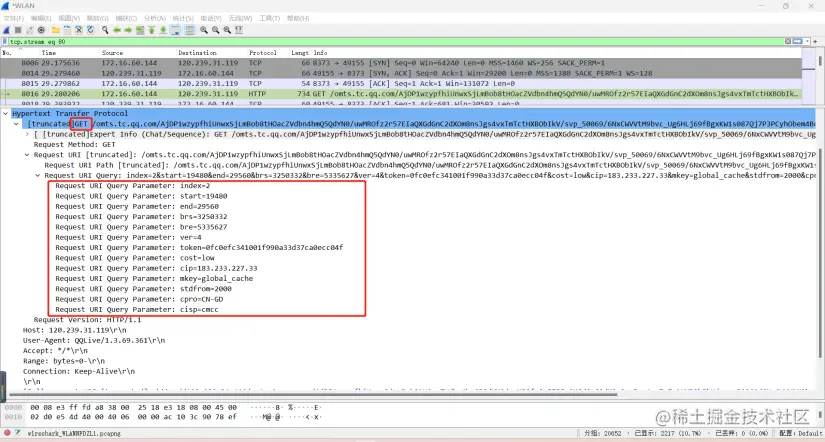825x442 pixels.
Task: Select packet 8014 SYN, ACK row
Action: click(x=401, y=73)
